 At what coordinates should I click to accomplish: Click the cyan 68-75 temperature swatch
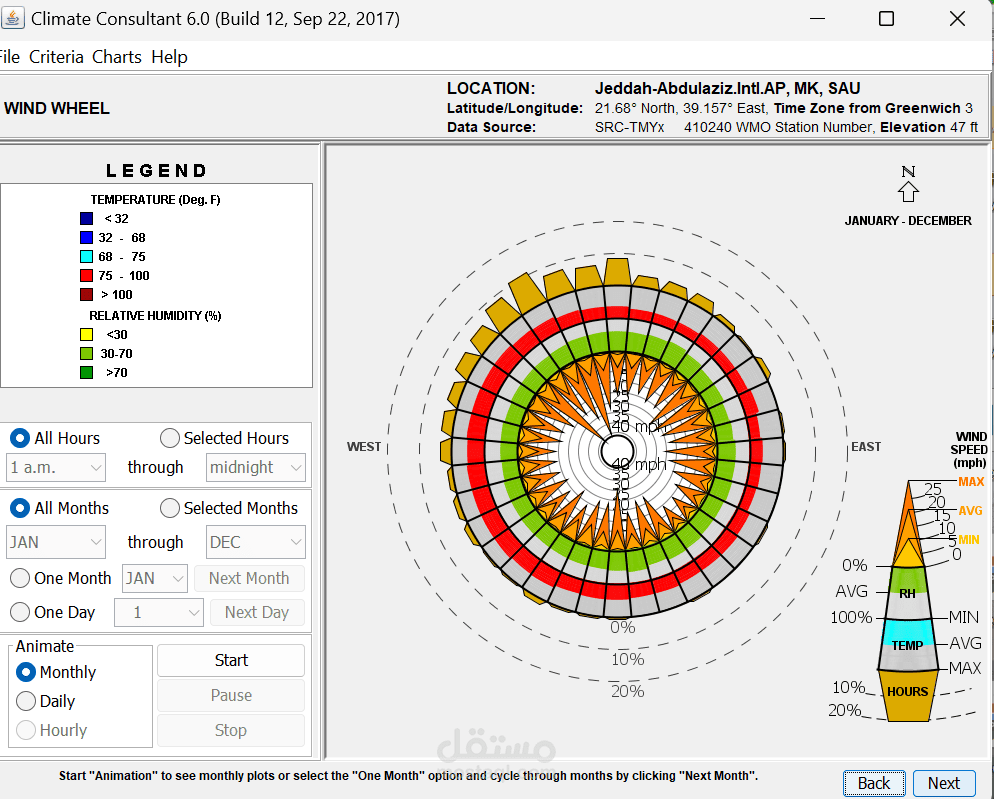[x=87, y=257]
